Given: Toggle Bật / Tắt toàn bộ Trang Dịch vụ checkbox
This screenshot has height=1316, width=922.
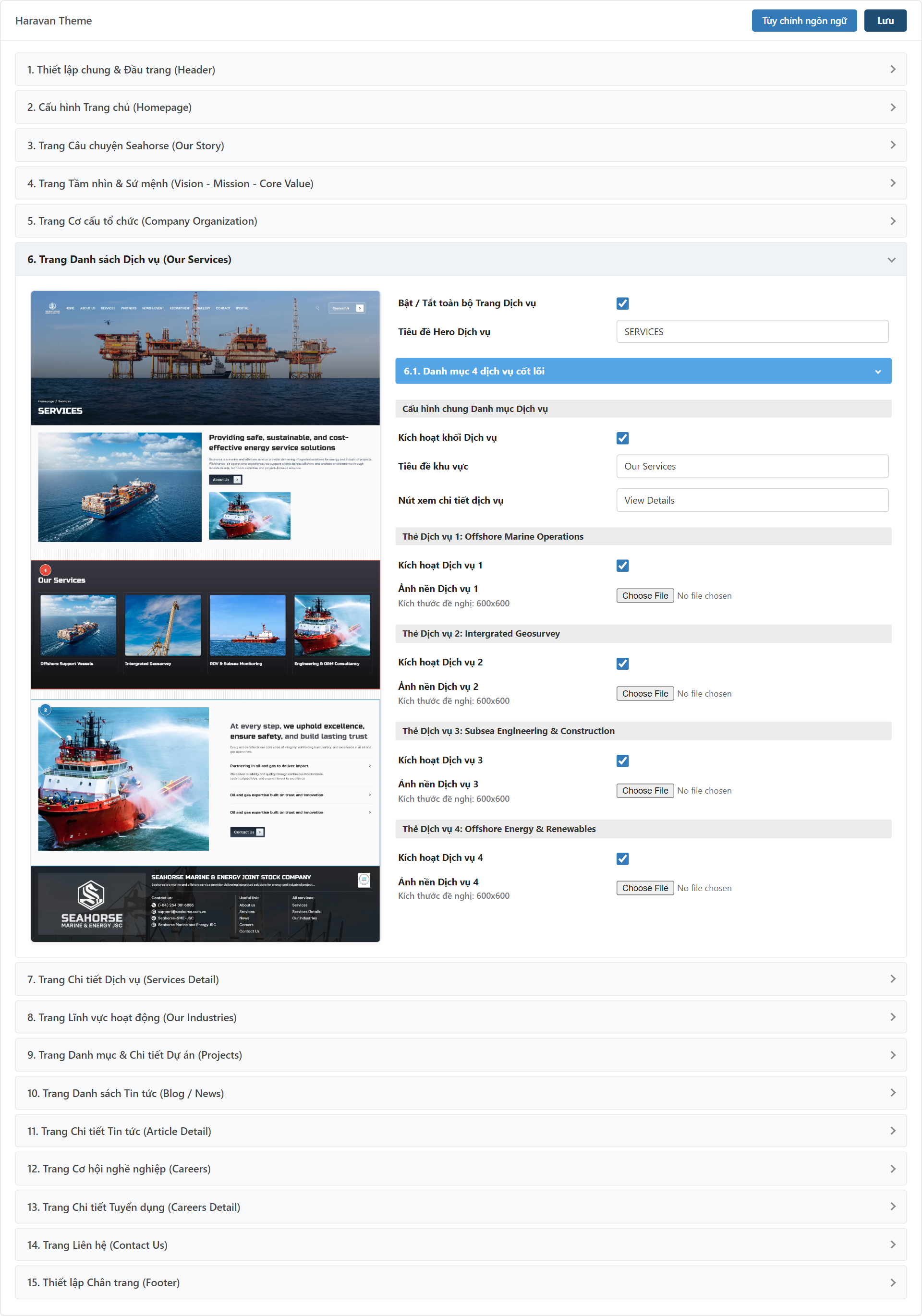Looking at the screenshot, I should tap(622, 303).
